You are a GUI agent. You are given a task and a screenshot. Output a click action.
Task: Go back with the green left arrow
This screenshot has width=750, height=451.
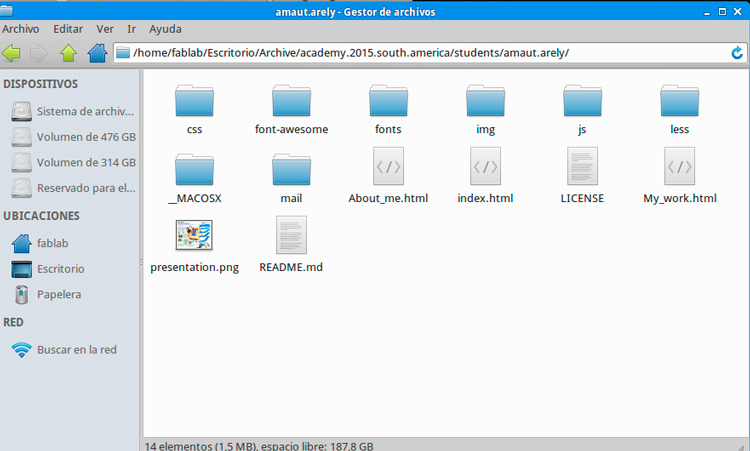click(11, 53)
